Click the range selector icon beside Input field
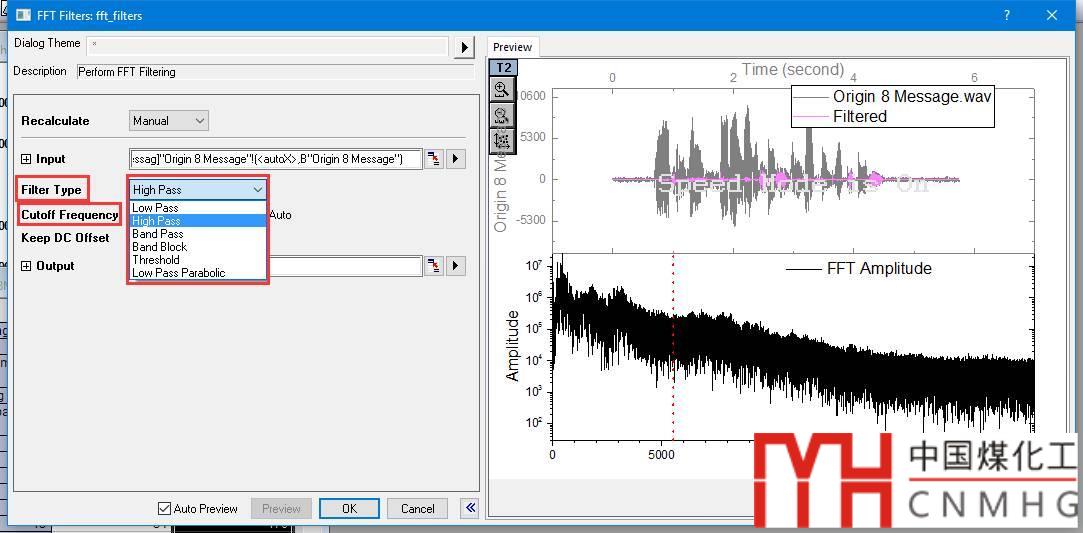 click(x=434, y=159)
